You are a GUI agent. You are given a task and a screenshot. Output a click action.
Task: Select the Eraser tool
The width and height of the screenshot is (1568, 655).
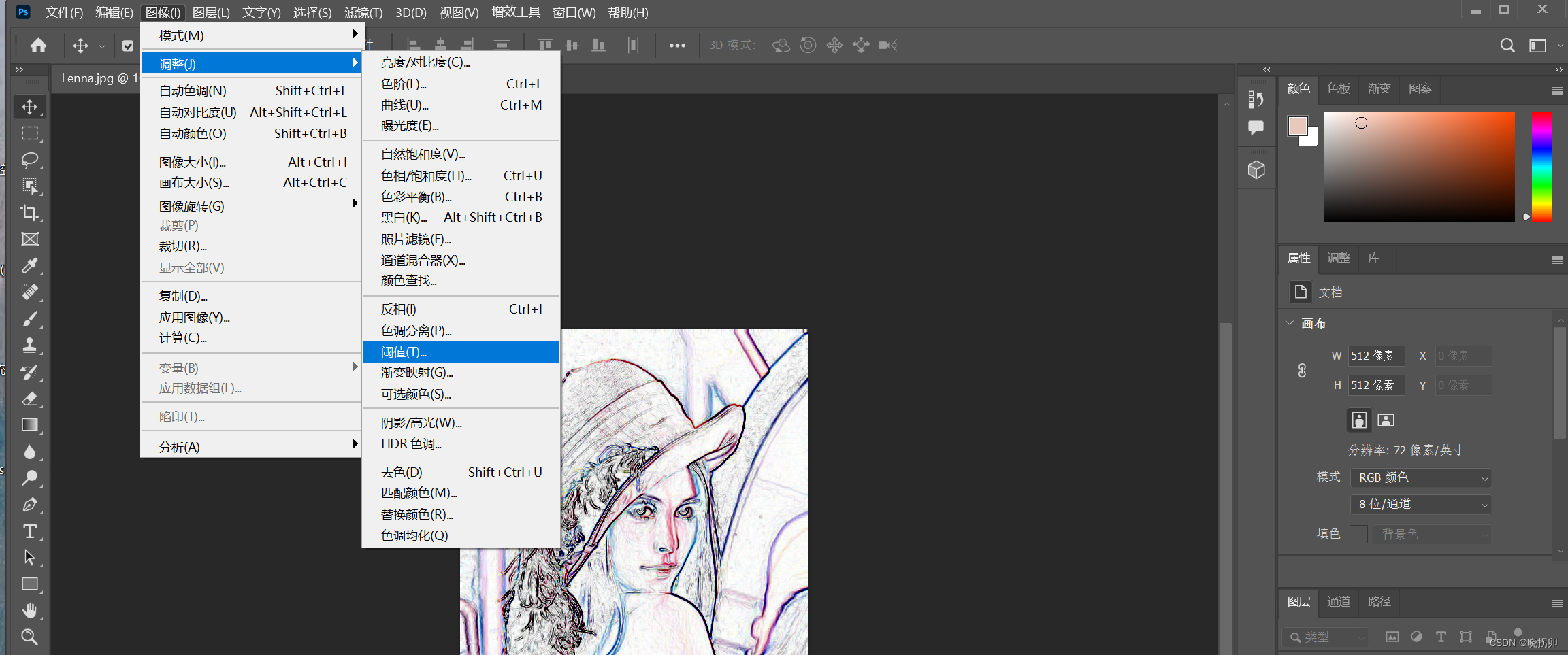click(29, 399)
